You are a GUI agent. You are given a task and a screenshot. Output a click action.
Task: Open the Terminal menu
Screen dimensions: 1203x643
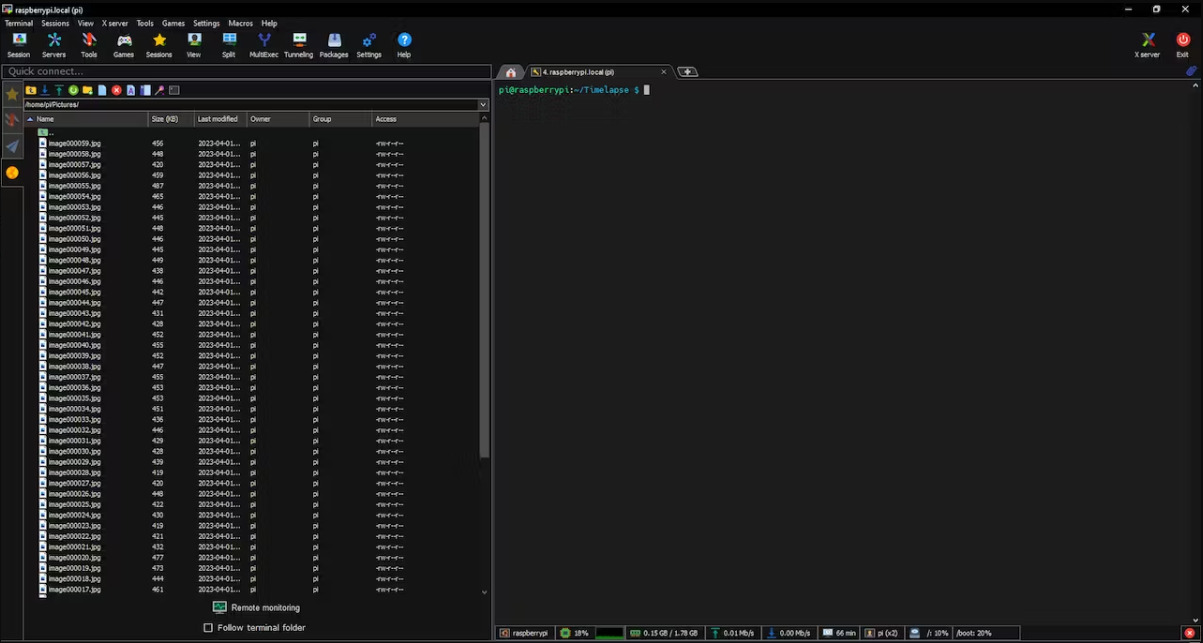coord(19,23)
